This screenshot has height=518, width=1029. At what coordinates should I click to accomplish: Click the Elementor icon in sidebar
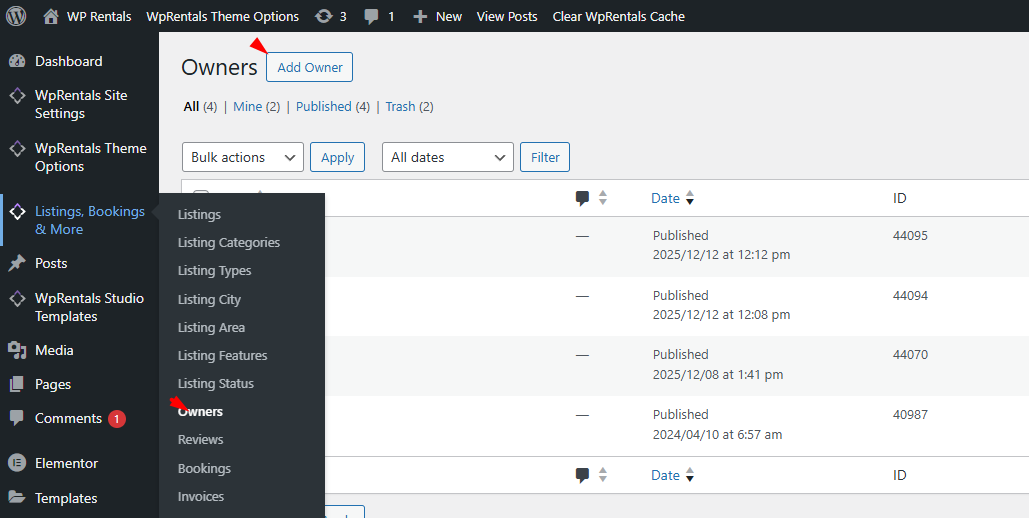click(x=17, y=463)
